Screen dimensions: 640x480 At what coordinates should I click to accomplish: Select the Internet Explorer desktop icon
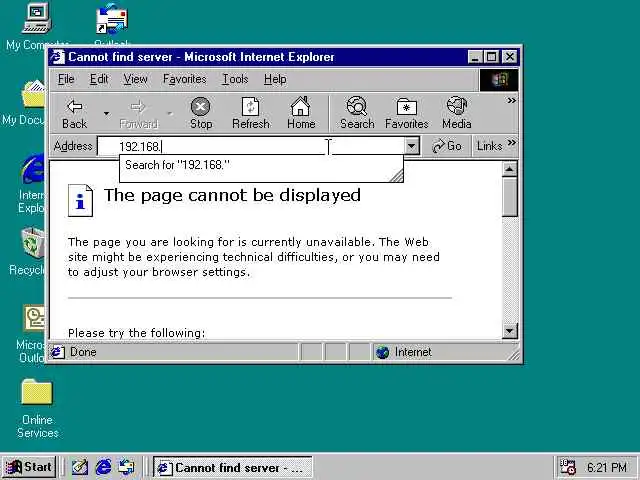point(33,169)
